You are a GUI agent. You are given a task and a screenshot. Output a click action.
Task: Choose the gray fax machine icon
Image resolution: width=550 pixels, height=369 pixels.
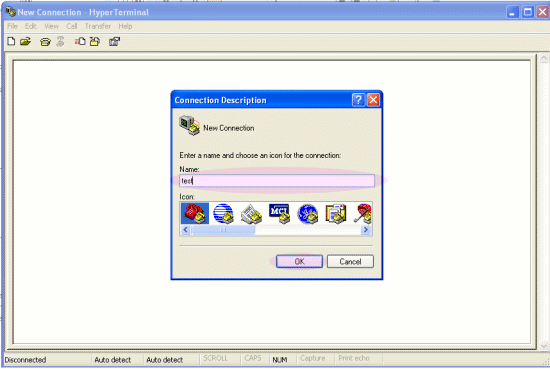(251, 213)
